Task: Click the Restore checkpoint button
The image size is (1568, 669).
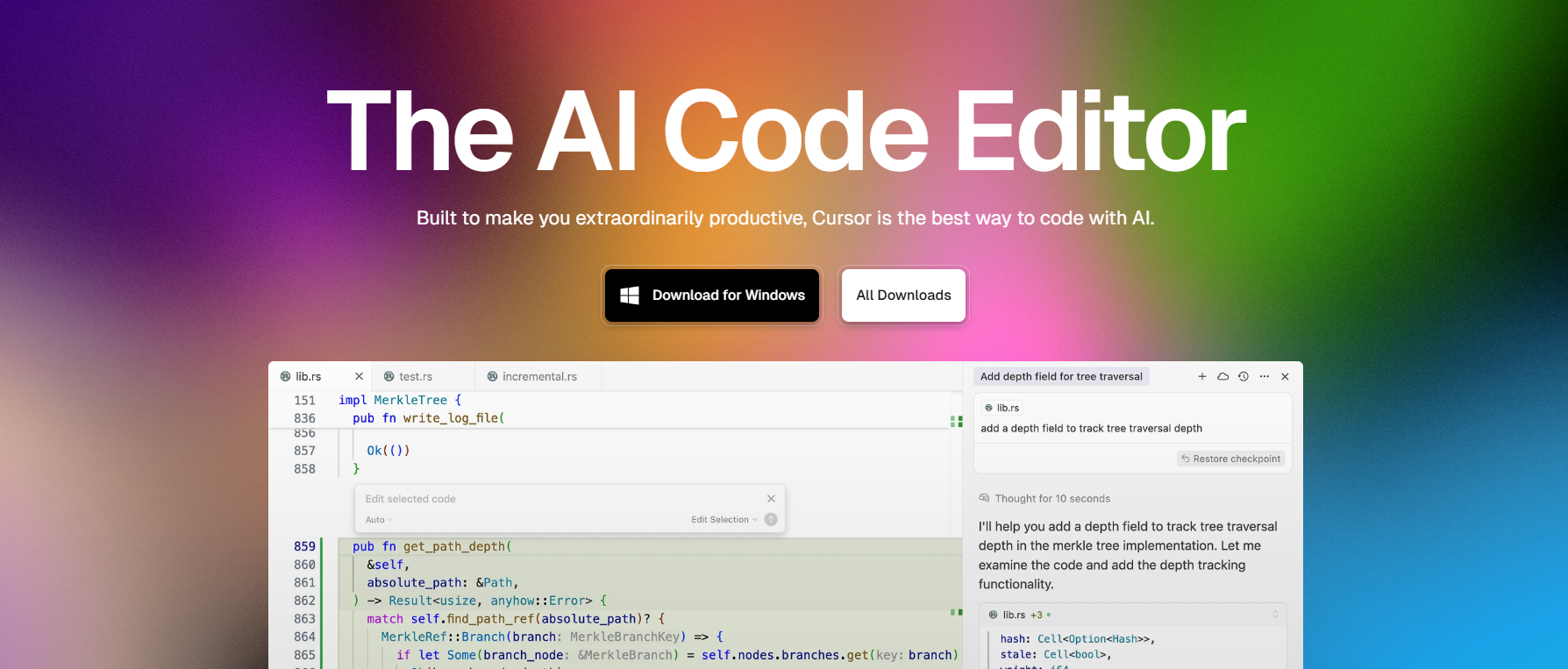Action: tap(1231, 459)
